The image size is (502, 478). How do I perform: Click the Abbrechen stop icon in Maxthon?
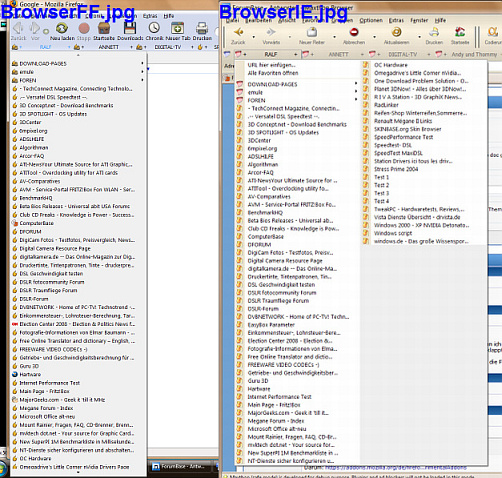(x=354, y=32)
